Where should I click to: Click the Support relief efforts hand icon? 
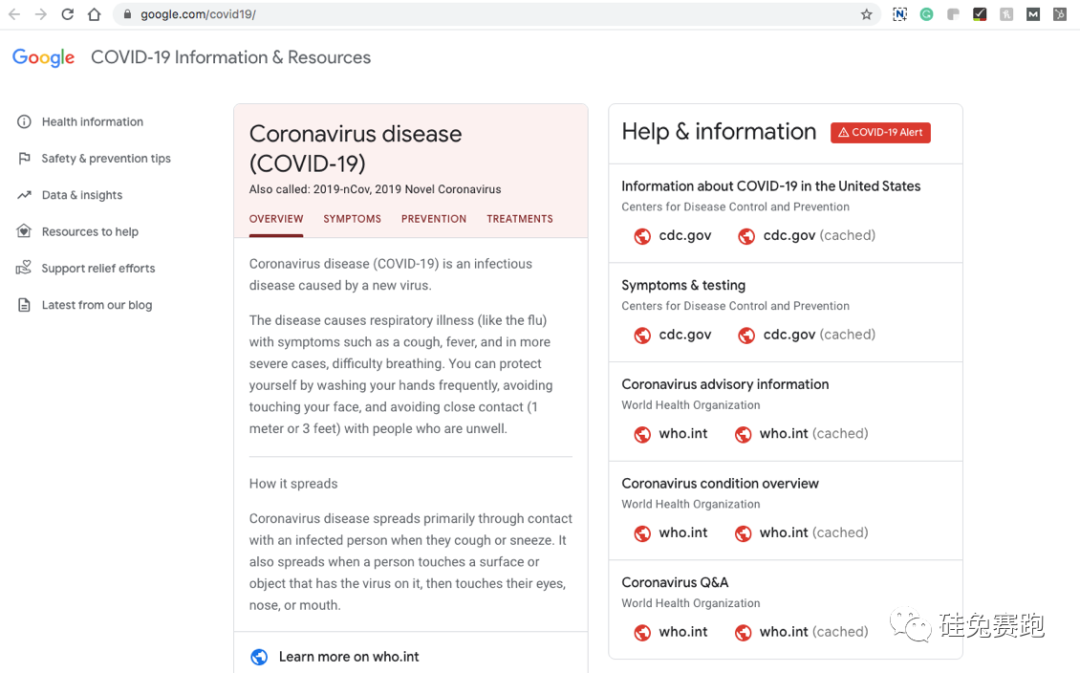pyautogui.click(x=24, y=268)
